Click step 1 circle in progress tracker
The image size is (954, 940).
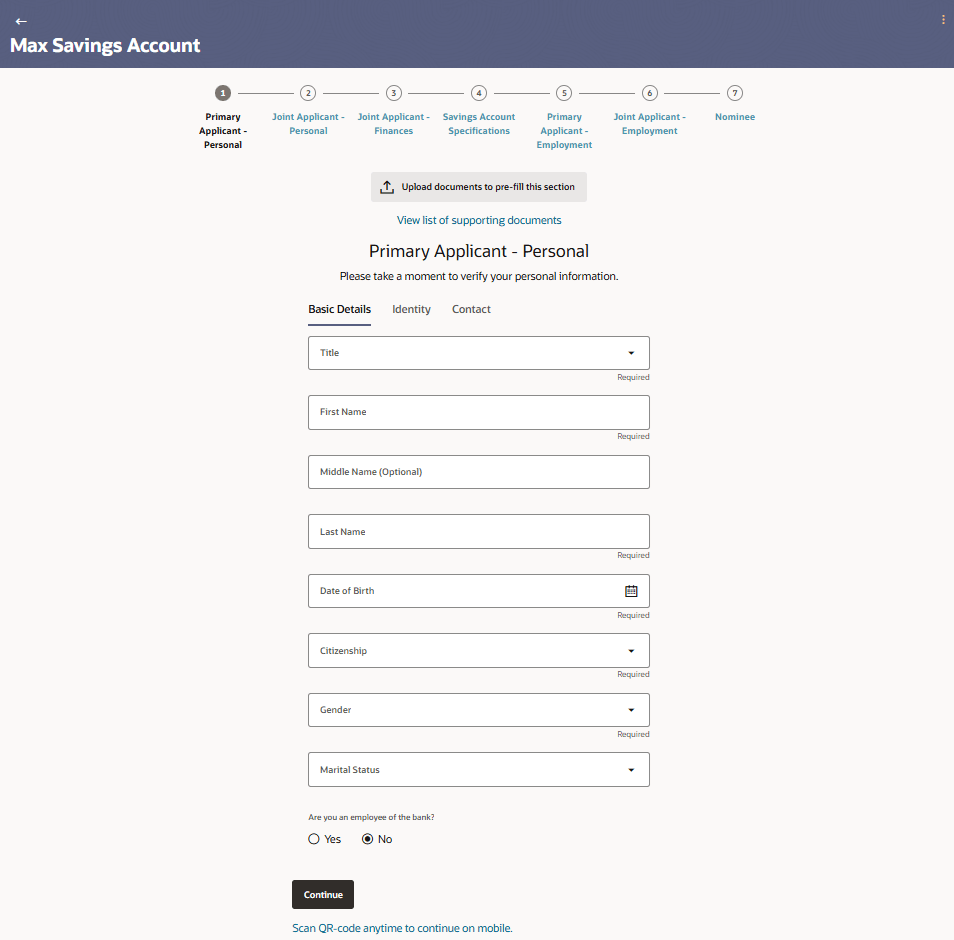coord(223,93)
